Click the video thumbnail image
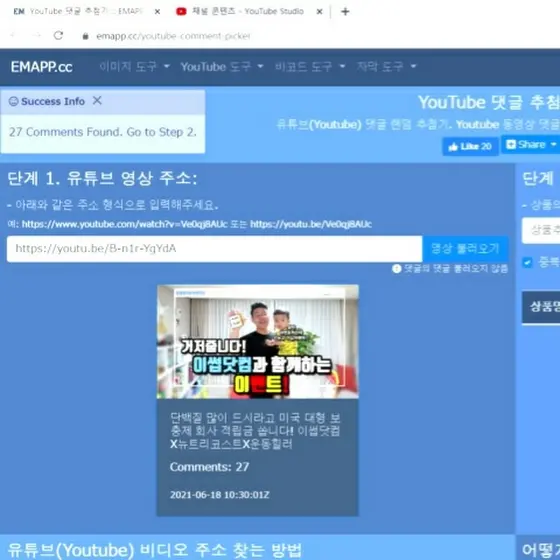This screenshot has height=560, width=560. [258, 342]
